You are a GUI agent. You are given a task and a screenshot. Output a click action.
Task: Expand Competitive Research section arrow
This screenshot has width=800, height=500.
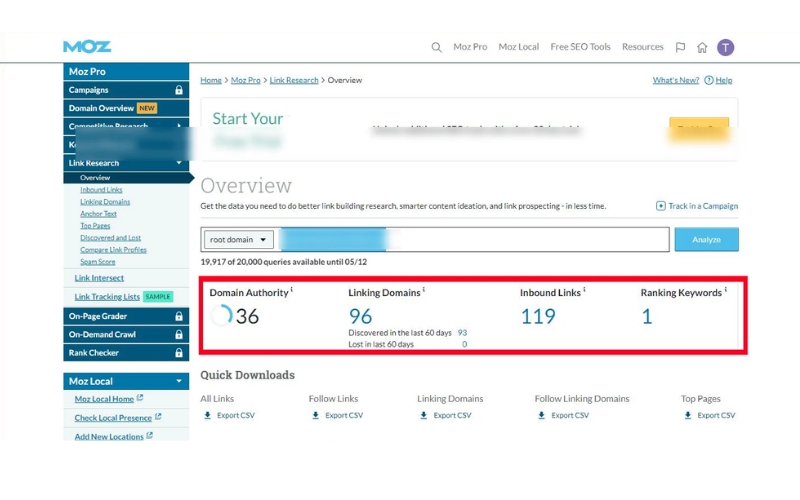(179, 126)
